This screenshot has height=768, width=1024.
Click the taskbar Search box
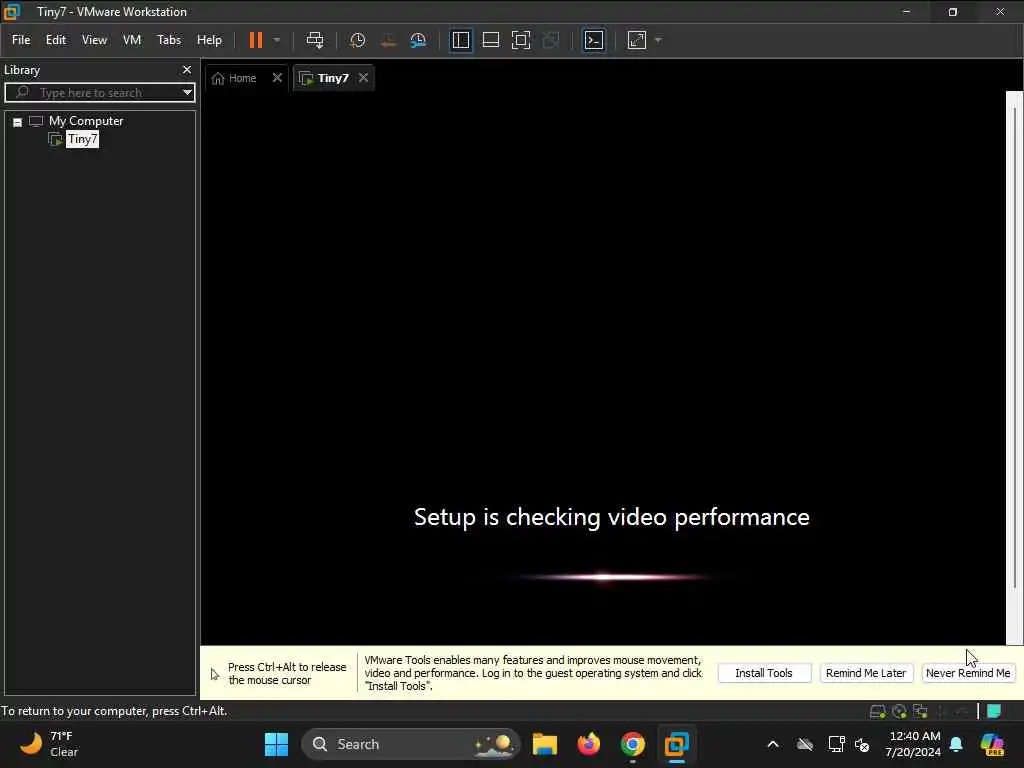point(411,744)
